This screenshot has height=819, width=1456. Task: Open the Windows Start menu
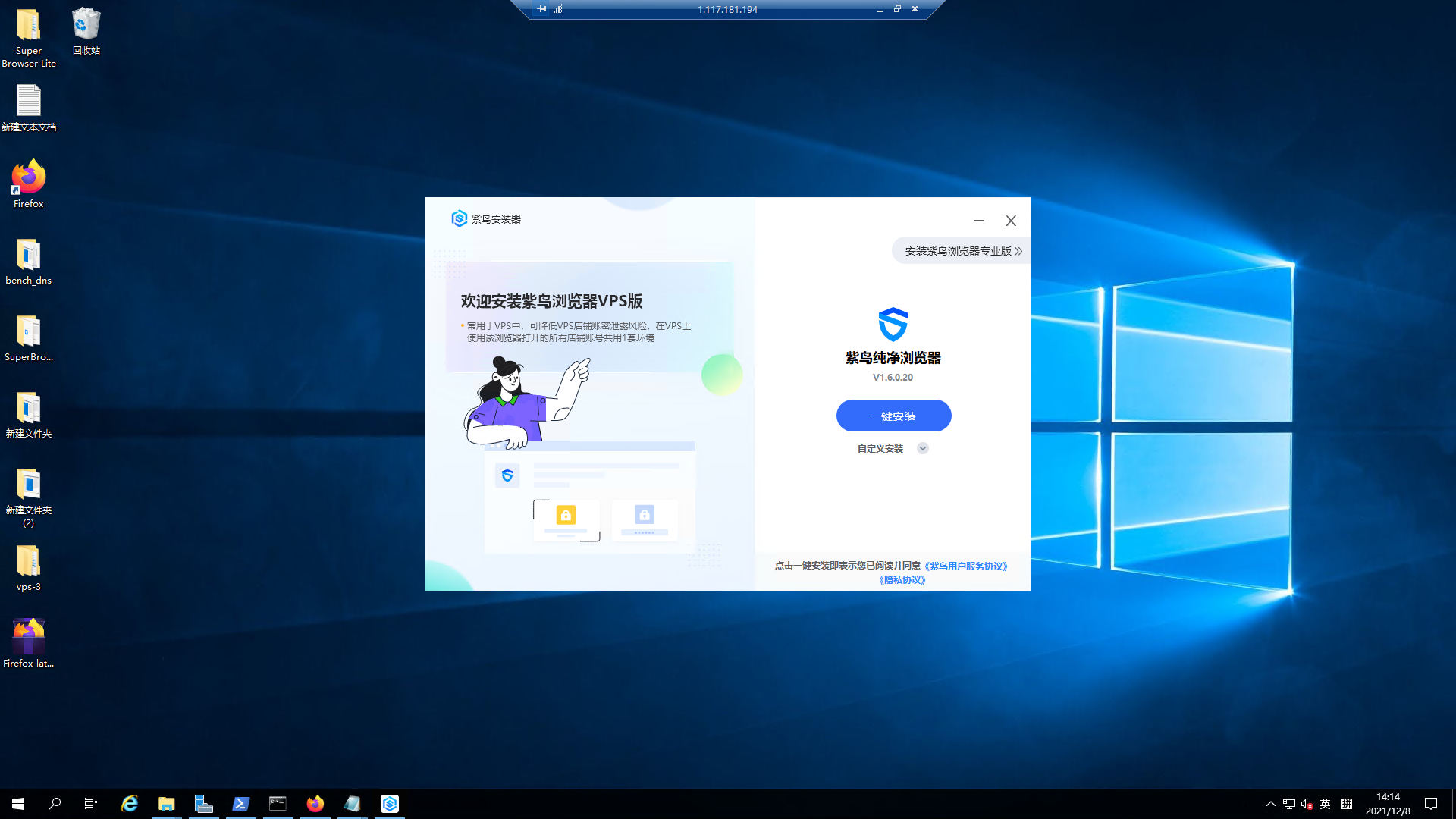[x=17, y=804]
